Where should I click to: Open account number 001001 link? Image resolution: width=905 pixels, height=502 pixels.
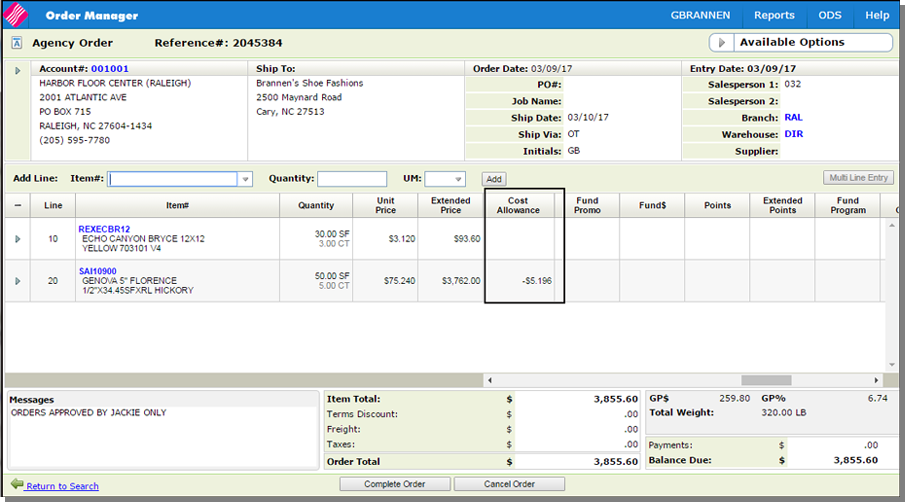click(x=110, y=69)
